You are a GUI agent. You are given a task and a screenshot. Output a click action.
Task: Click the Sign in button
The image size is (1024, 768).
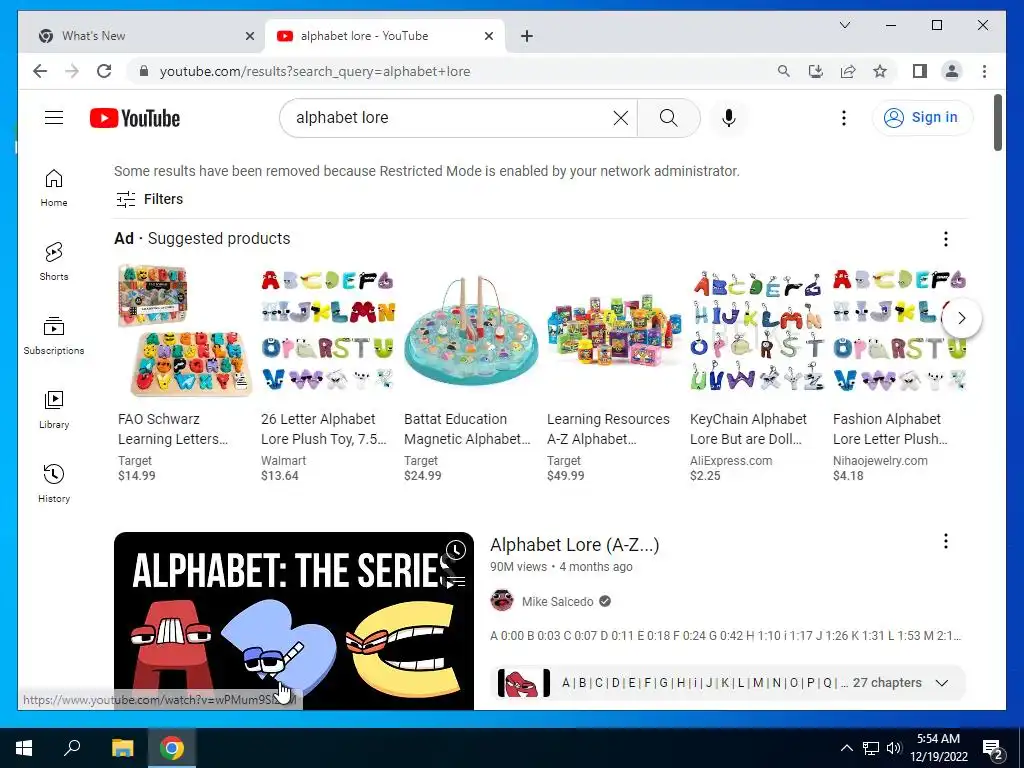[x=922, y=118]
